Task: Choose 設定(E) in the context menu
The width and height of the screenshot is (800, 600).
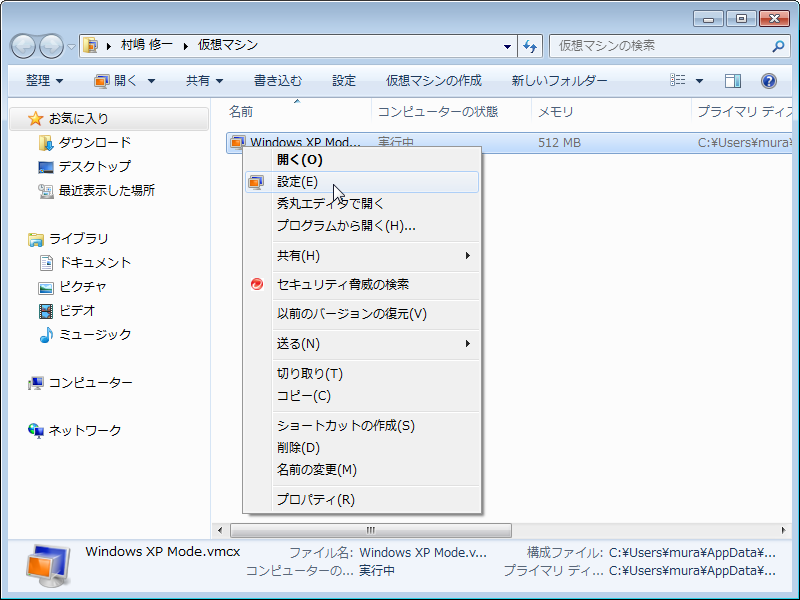Action: click(x=362, y=182)
